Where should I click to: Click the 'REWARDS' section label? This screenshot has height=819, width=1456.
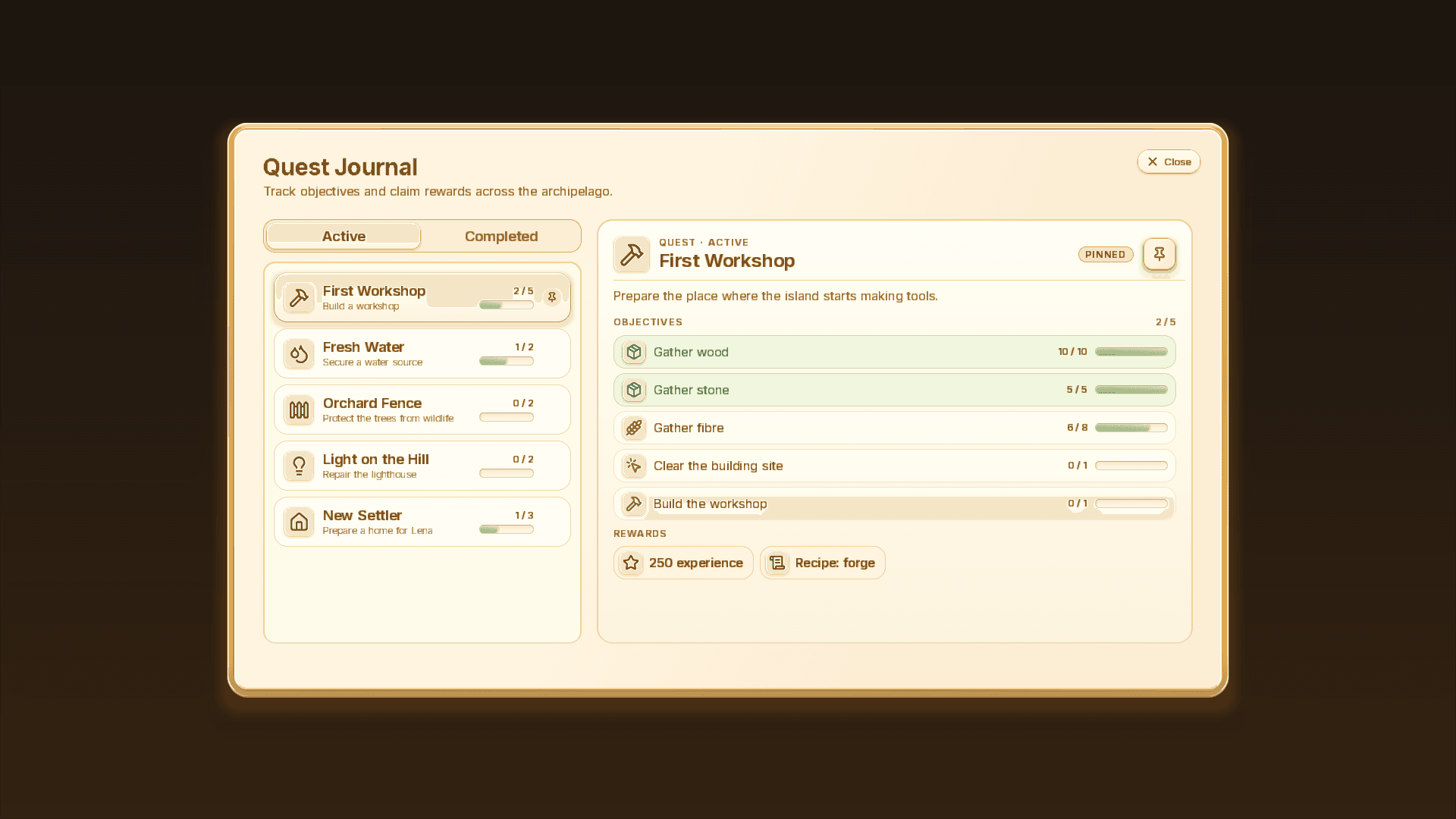pyautogui.click(x=640, y=534)
